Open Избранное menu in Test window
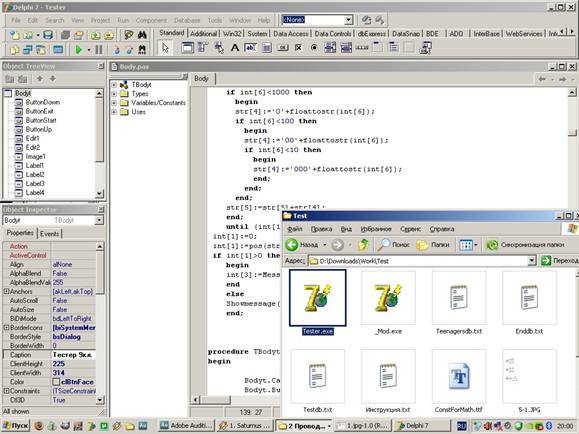 point(376,229)
